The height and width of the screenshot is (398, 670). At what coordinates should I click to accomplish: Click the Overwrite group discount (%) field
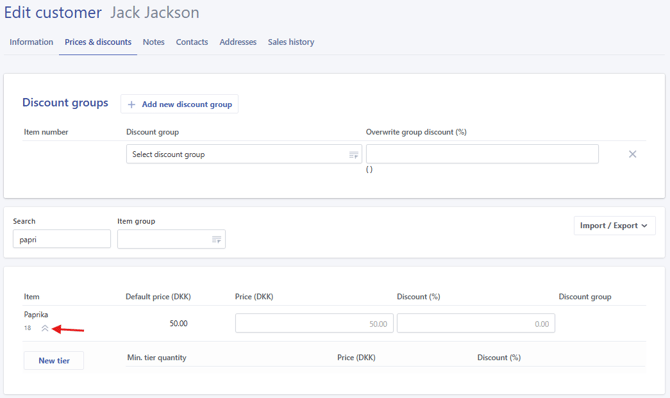coord(482,154)
